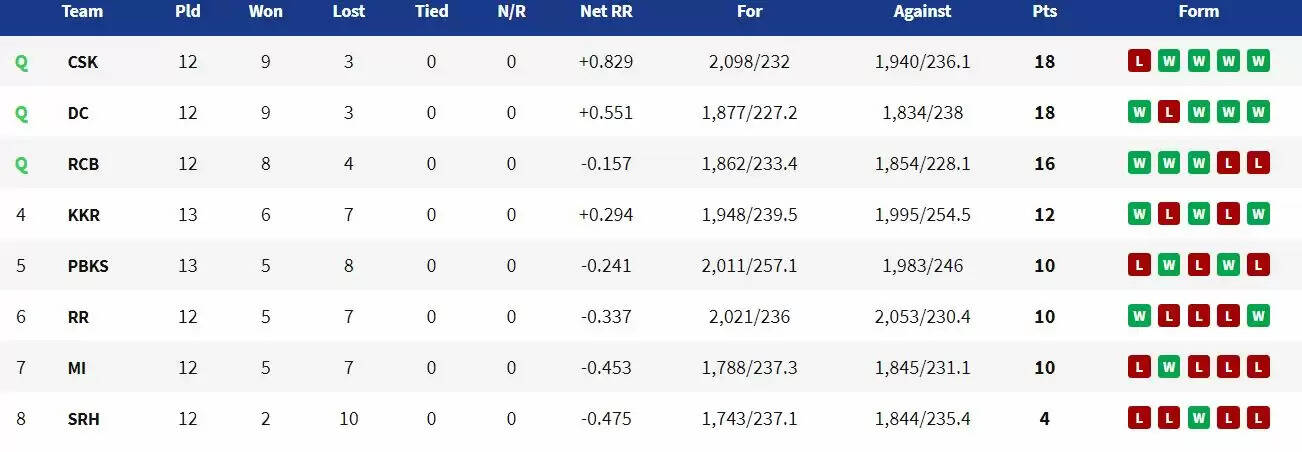Image resolution: width=1302 pixels, height=452 pixels.
Task: Click the Q qualified icon beside CSK
Action: (x=21, y=62)
